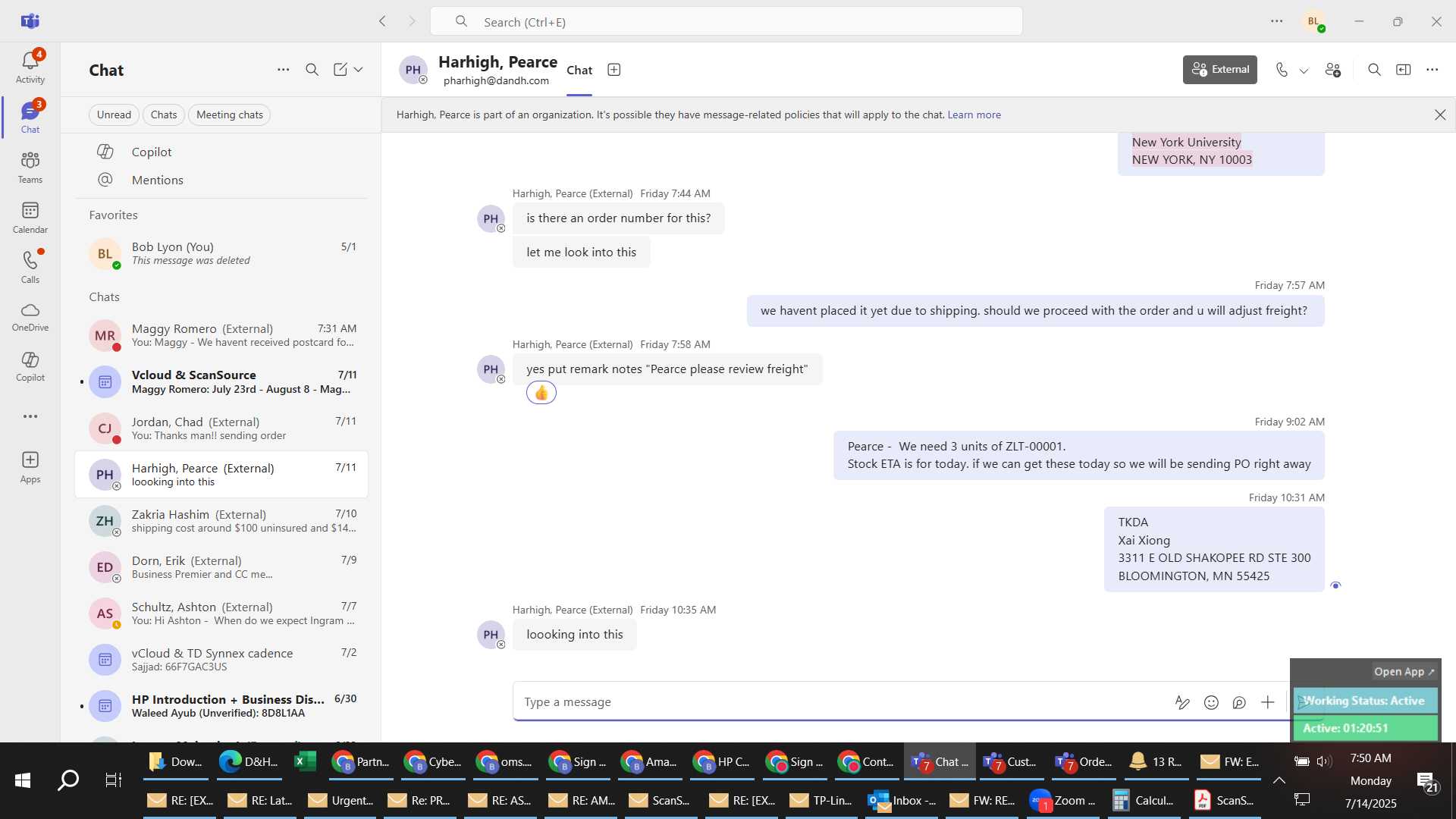Show more apps via sidebar ellipsis
The image size is (1456, 819).
(x=30, y=416)
